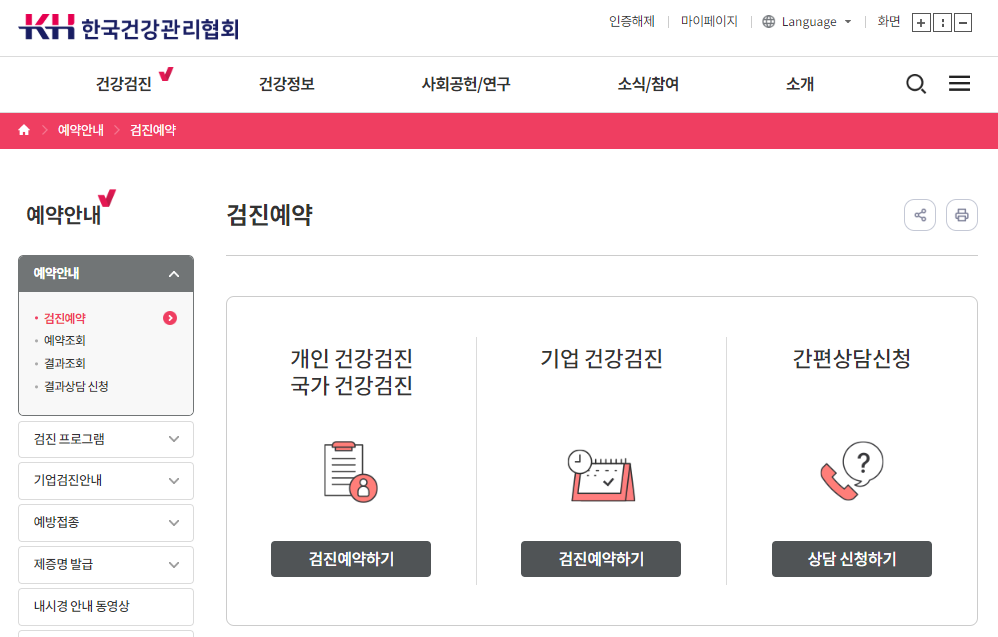This screenshot has height=637, width=998.
Task: Open the Language dropdown
Action: coord(806,21)
